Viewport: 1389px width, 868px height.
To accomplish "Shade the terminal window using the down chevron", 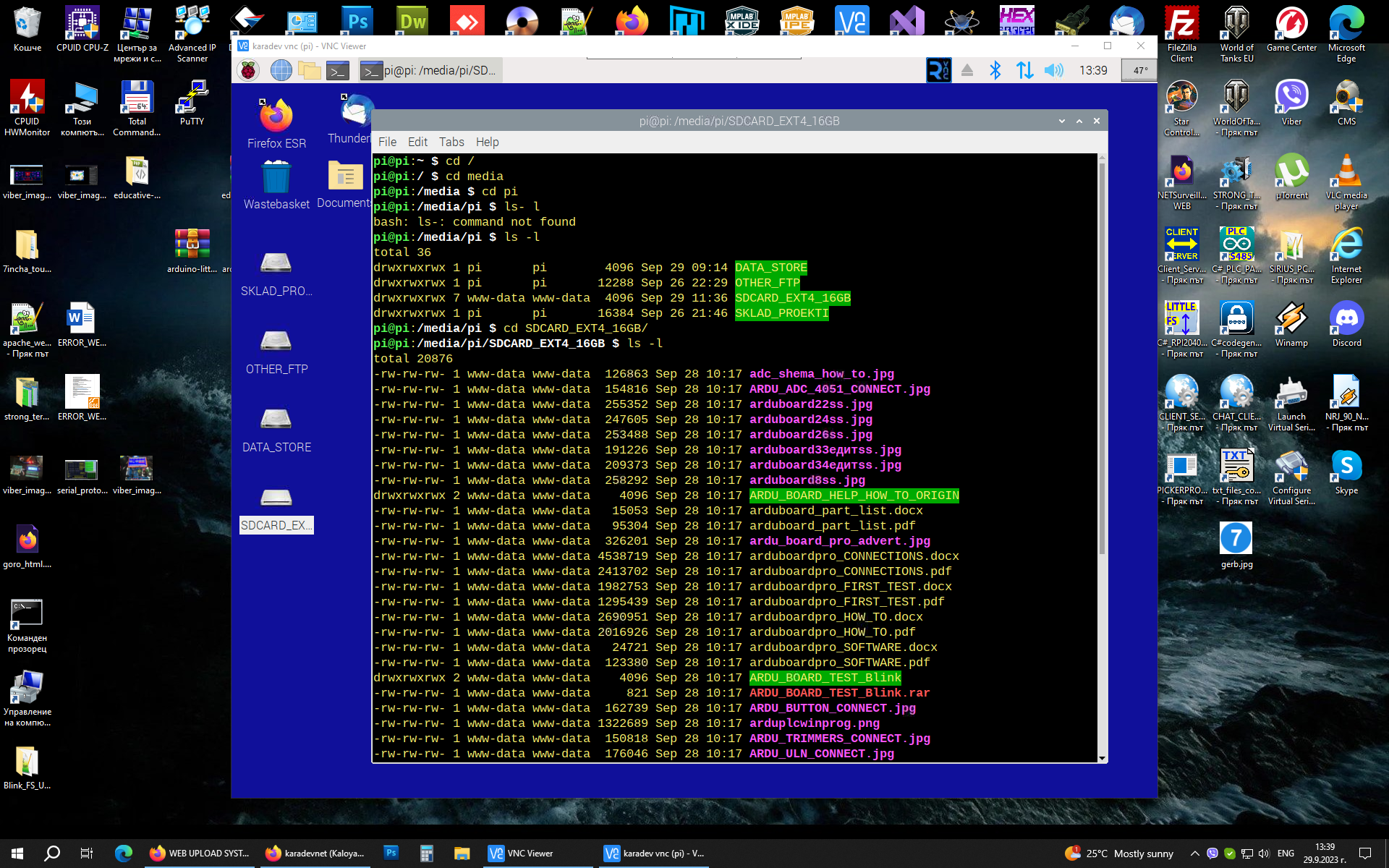I will (1061, 121).
